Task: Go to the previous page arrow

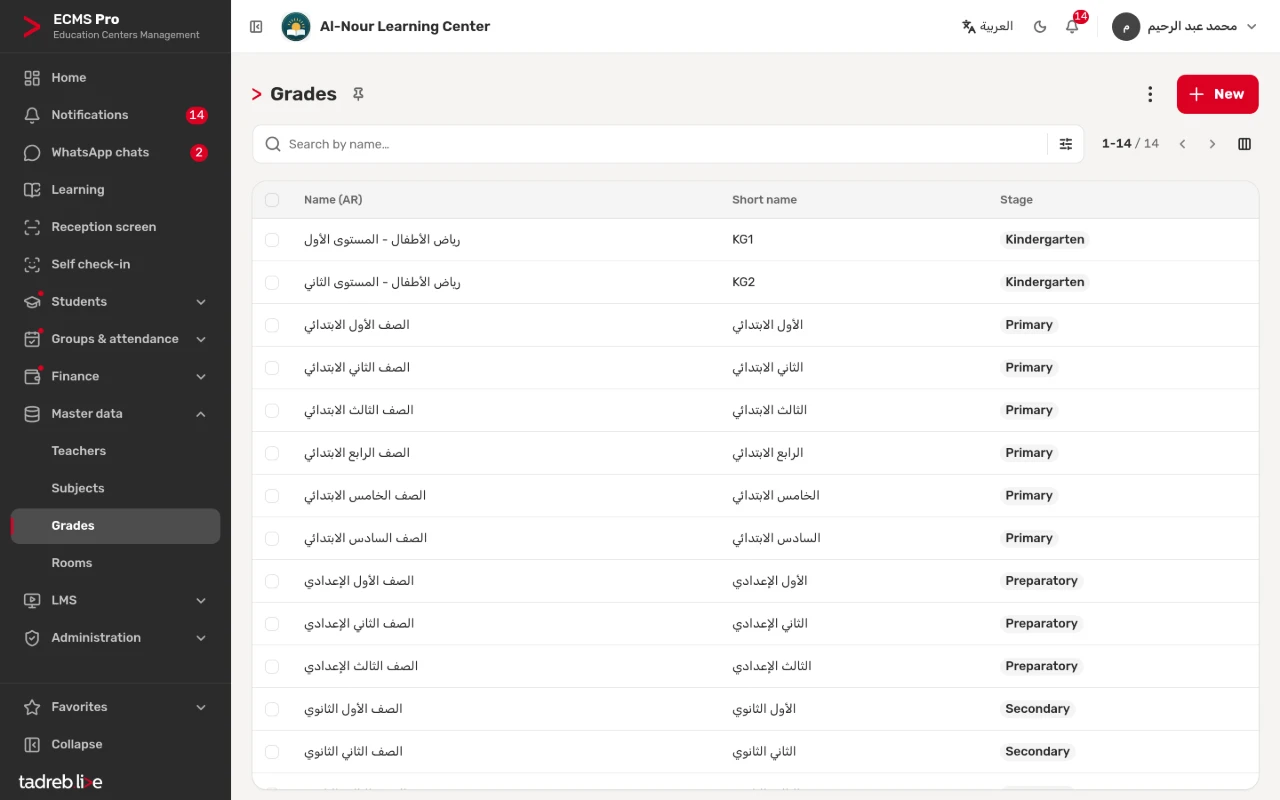Action: click(1182, 144)
